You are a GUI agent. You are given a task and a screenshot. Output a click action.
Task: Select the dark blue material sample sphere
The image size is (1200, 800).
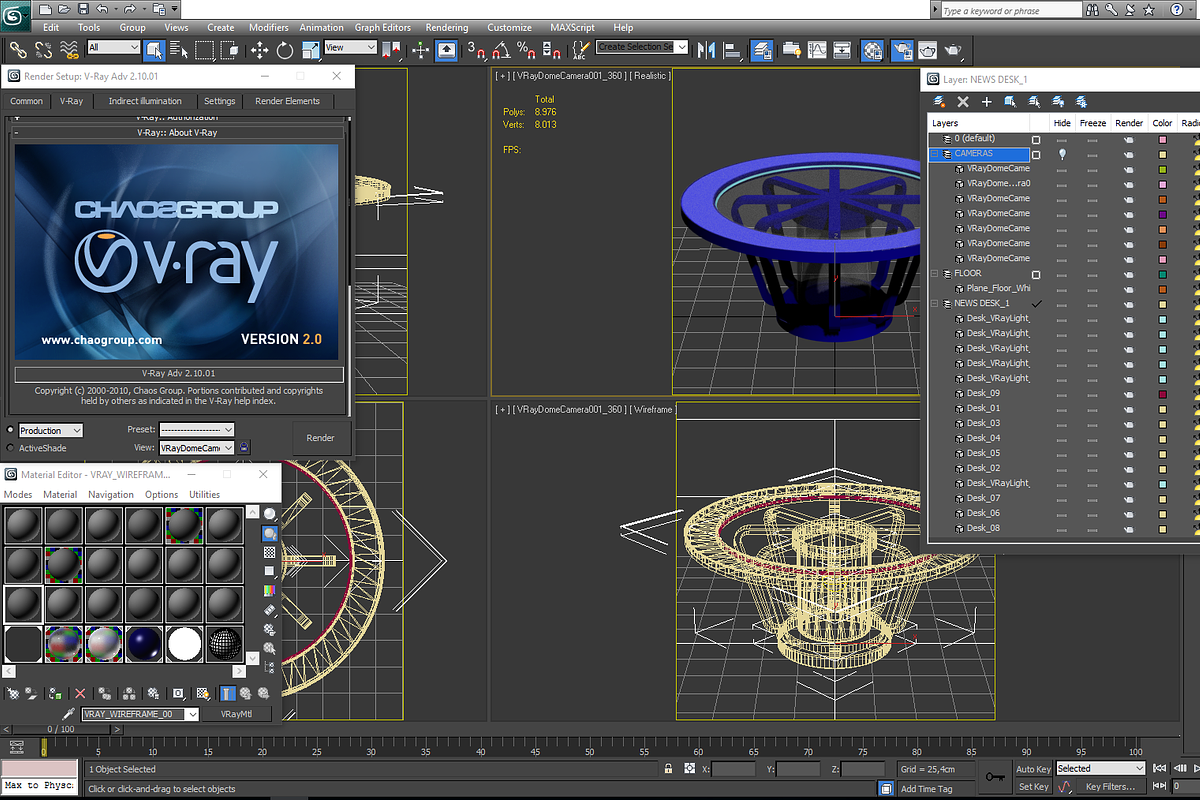click(x=145, y=643)
